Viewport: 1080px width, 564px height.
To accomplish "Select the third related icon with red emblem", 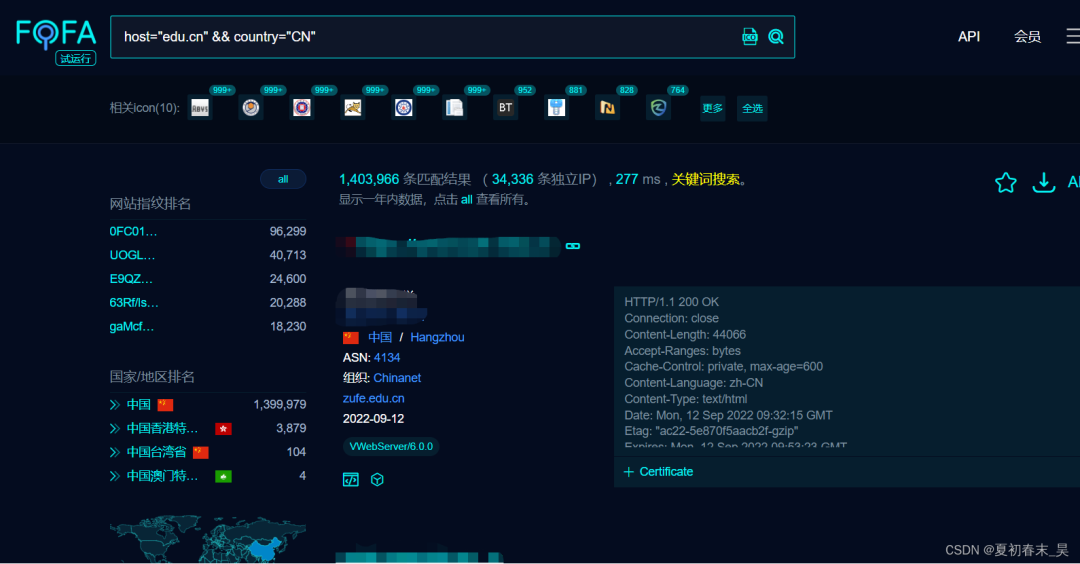I will point(302,107).
